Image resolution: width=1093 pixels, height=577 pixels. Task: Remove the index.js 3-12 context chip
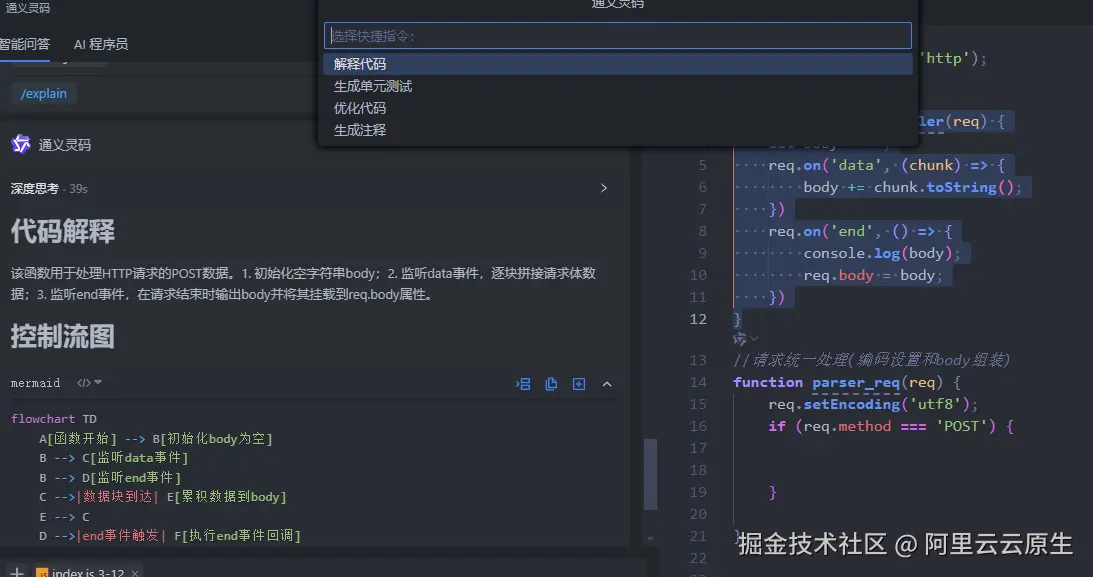tap(135, 573)
